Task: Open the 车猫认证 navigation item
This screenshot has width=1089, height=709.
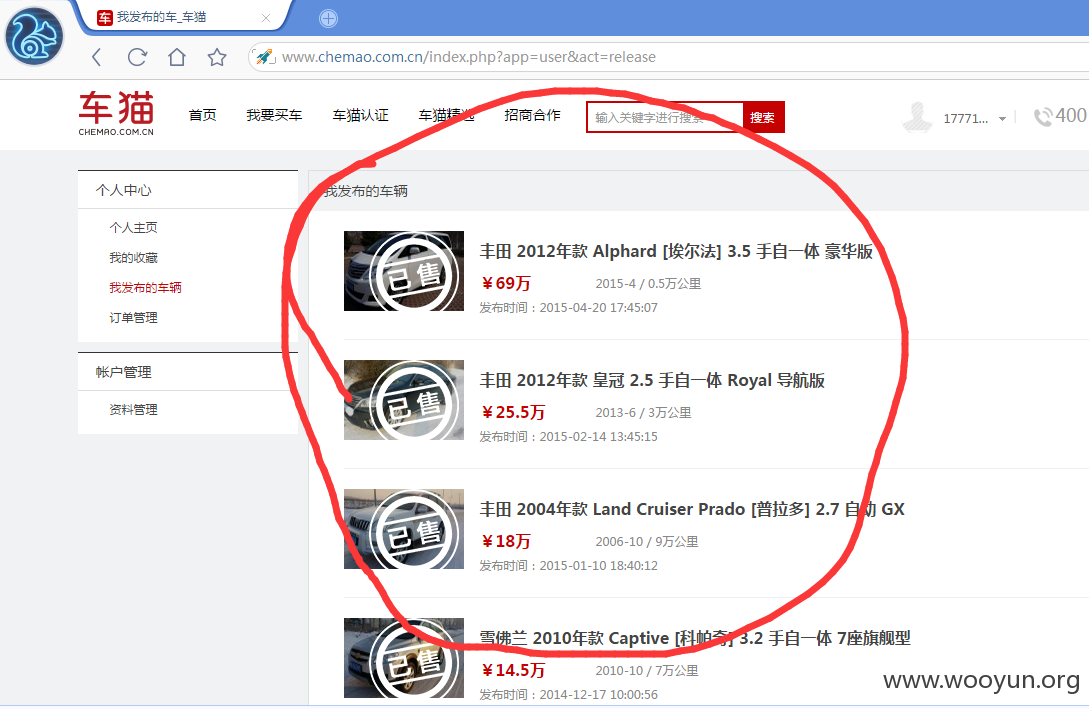Action: tap(360, 115)
